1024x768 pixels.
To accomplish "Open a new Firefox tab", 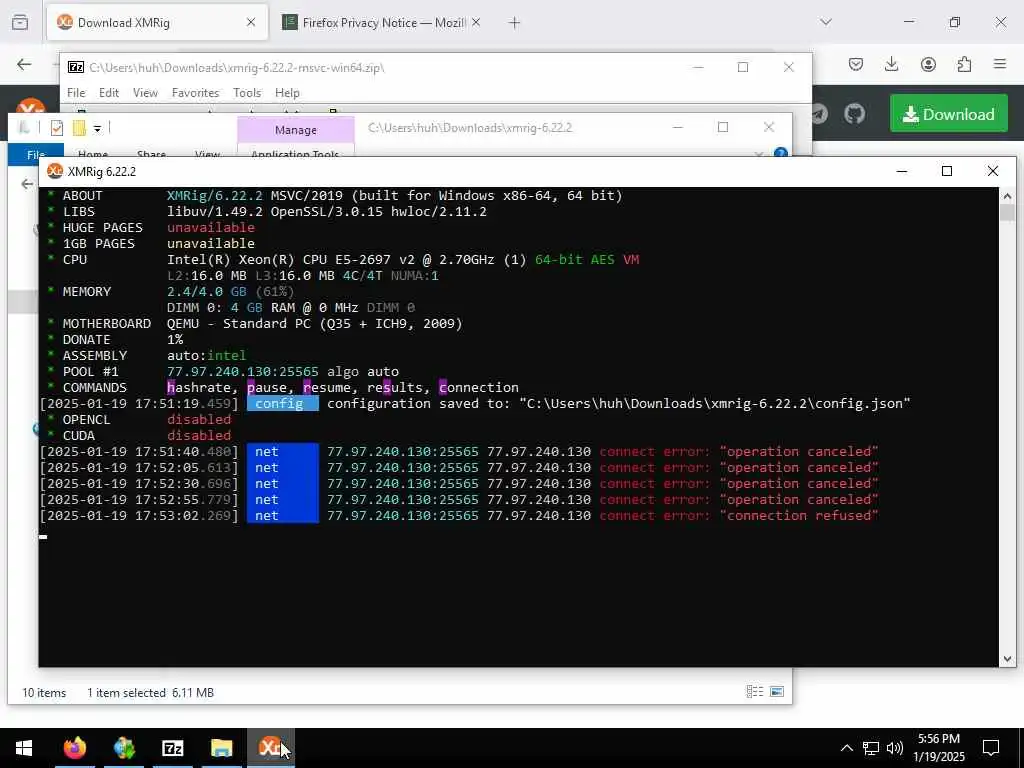I will point(514,23).
